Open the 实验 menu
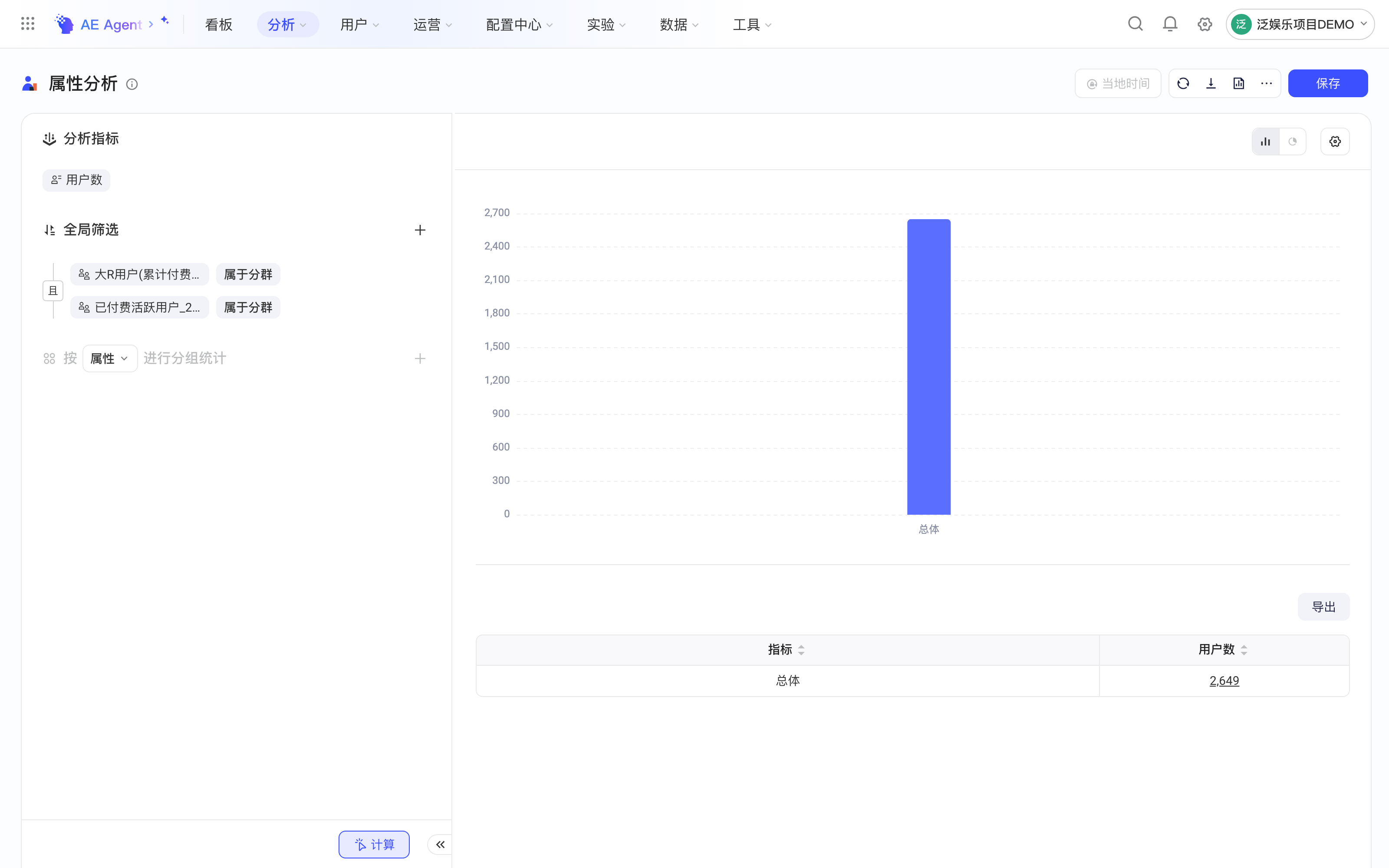 [x=606, y=25]
